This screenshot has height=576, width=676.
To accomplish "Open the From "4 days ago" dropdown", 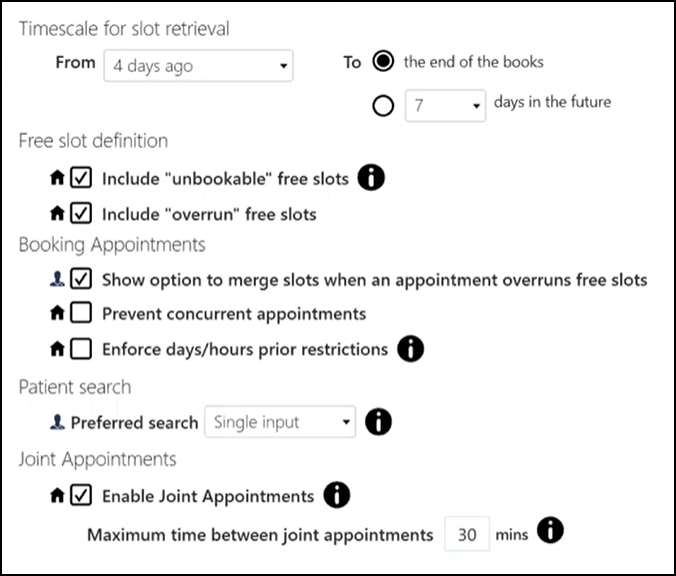I will click(x=198, y=67).
